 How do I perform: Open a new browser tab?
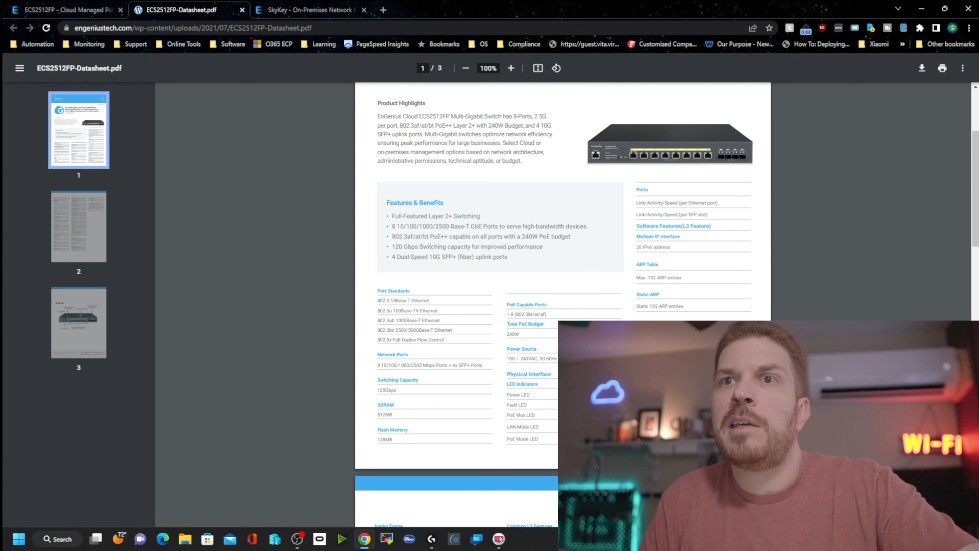383,9
